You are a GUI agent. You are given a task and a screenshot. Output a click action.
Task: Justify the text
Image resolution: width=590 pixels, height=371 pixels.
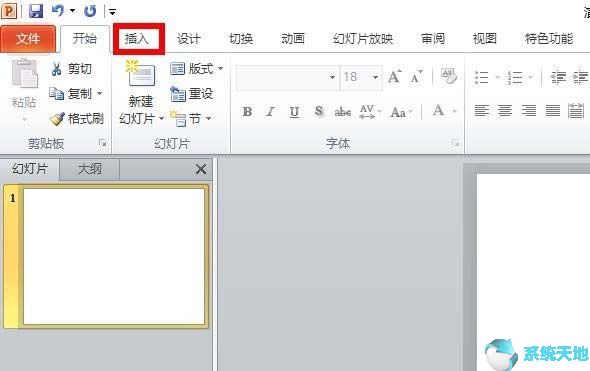pos(552,111)
